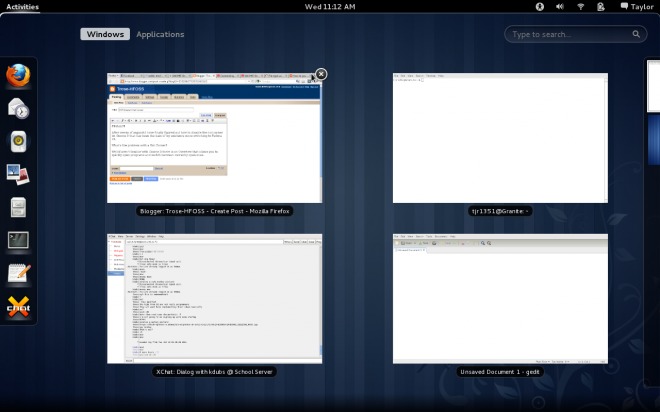Screen dimensions: 660x412
Task: Open the volume control in top bar
Action: point(560,7)
